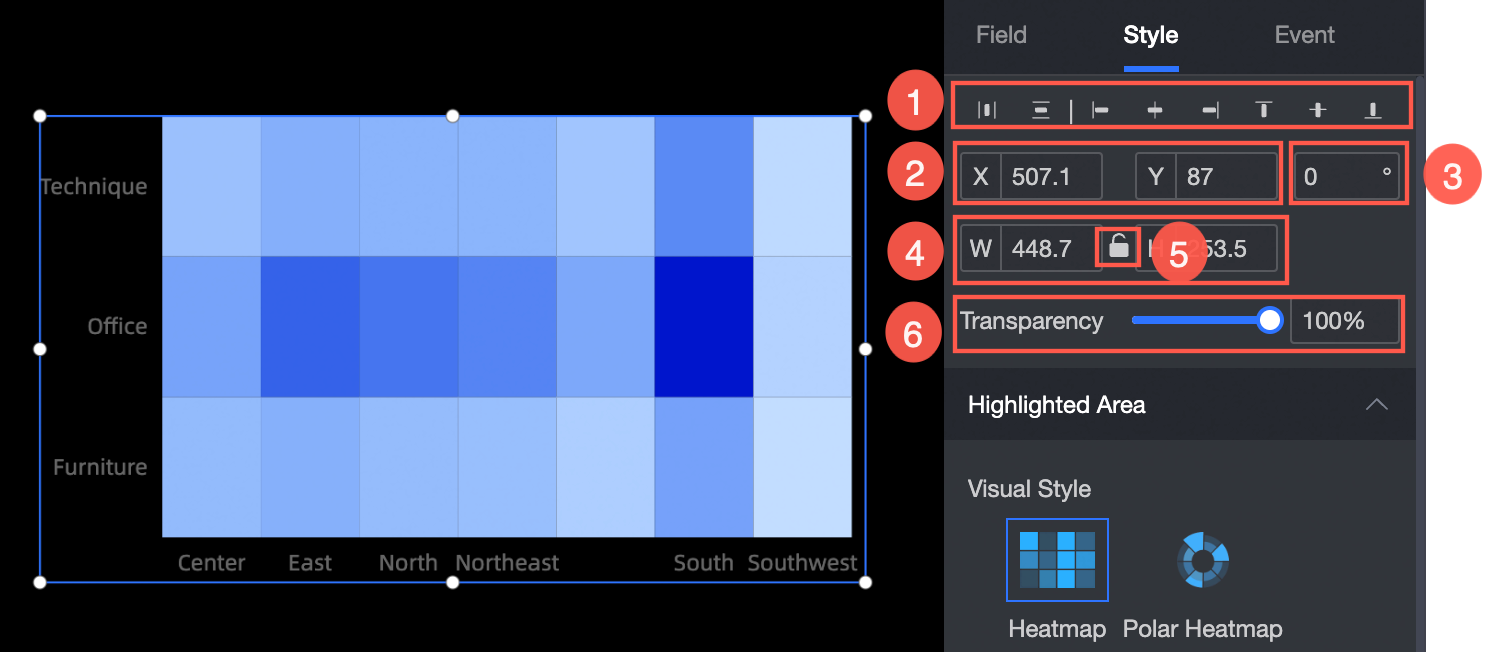Apply vertical middle alignment
This screenshot has width=1488, height=652.
point(1318,110)
